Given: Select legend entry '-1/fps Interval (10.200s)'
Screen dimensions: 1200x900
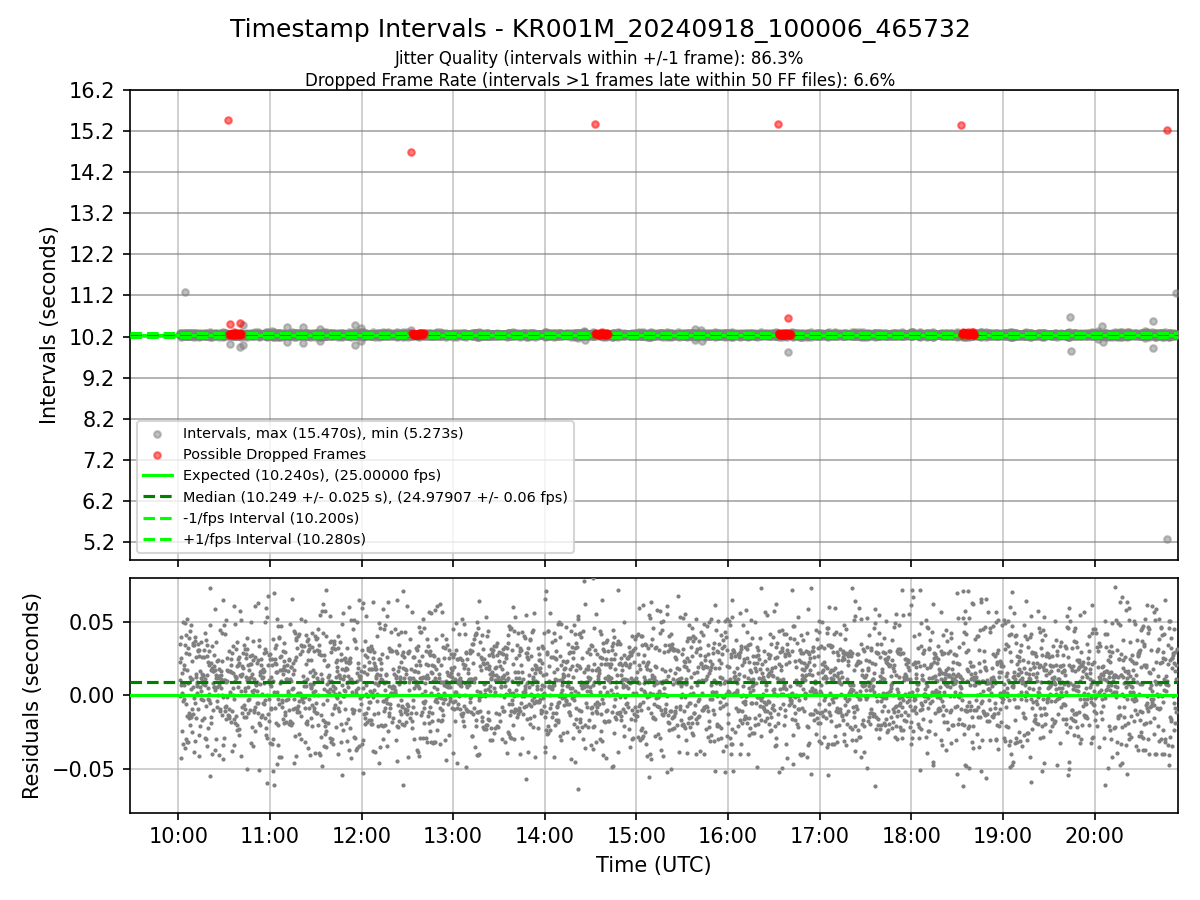Looking at the screenshot, I should pyautogui.click(x=271, y=518).
